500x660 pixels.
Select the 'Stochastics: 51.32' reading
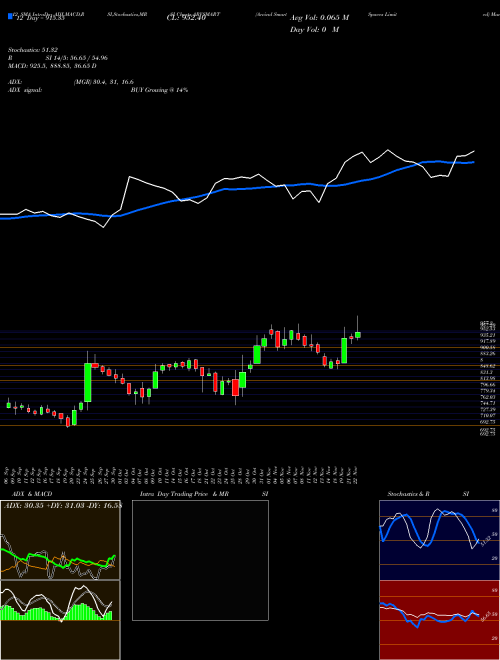point(33,50)
